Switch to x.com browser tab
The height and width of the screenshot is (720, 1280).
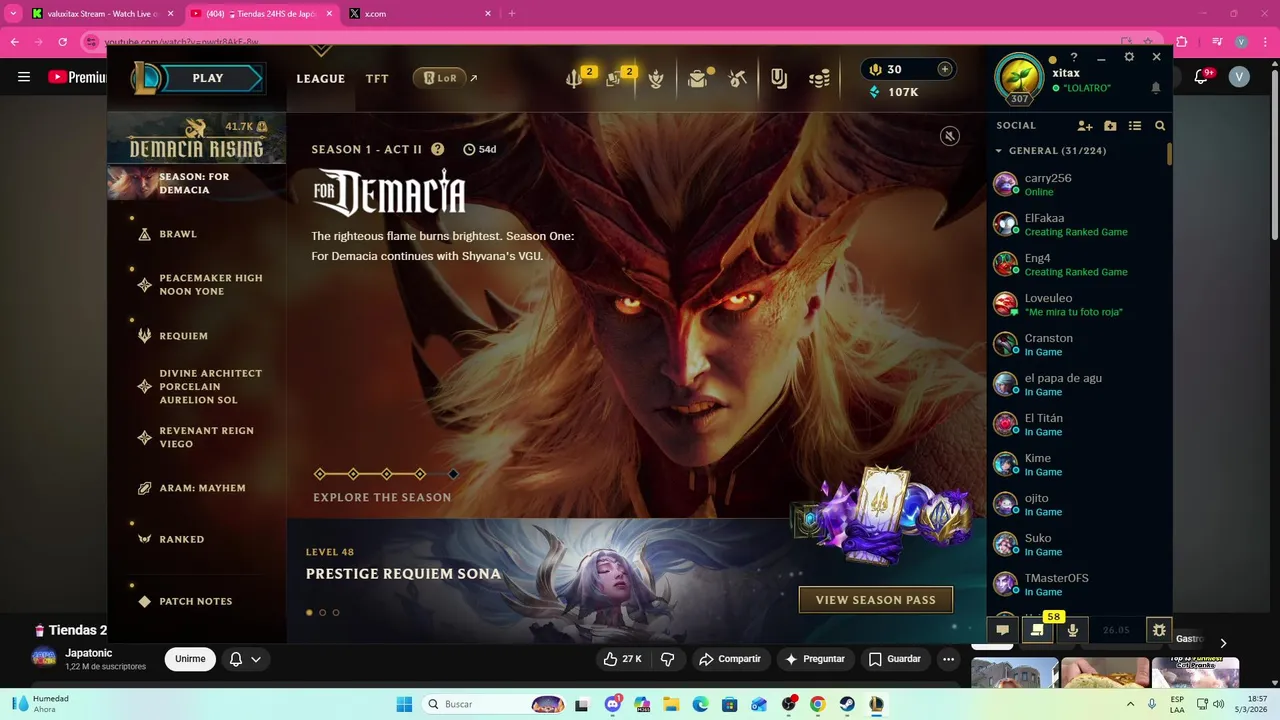tap(420, 14)
